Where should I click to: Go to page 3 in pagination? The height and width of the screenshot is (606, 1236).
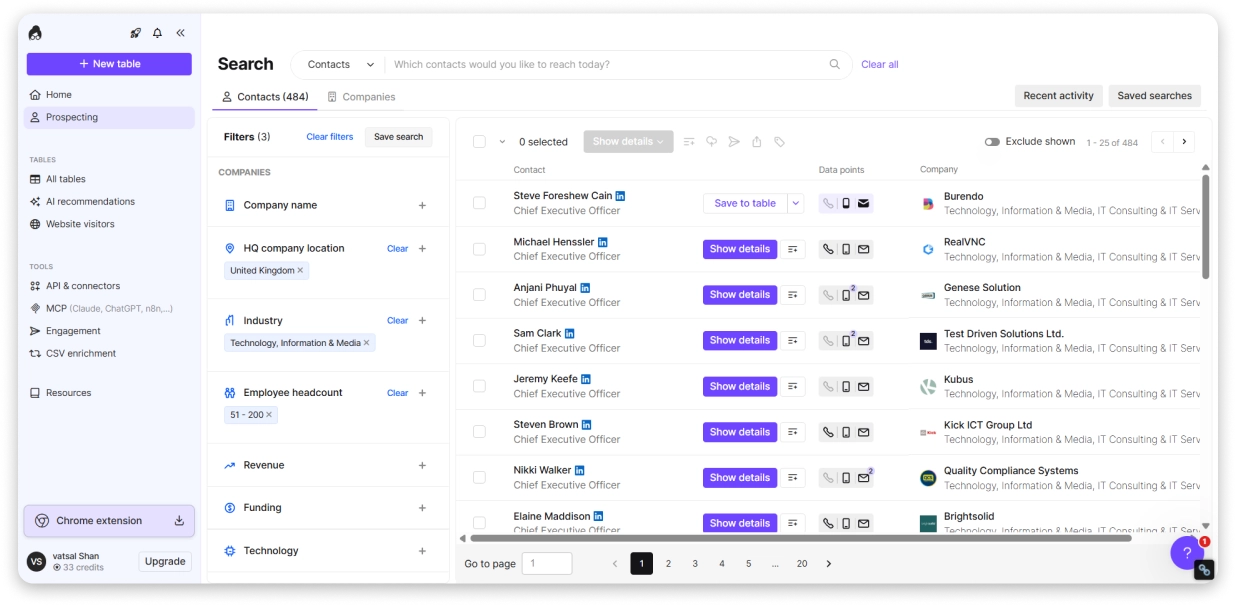coord(695,564)
